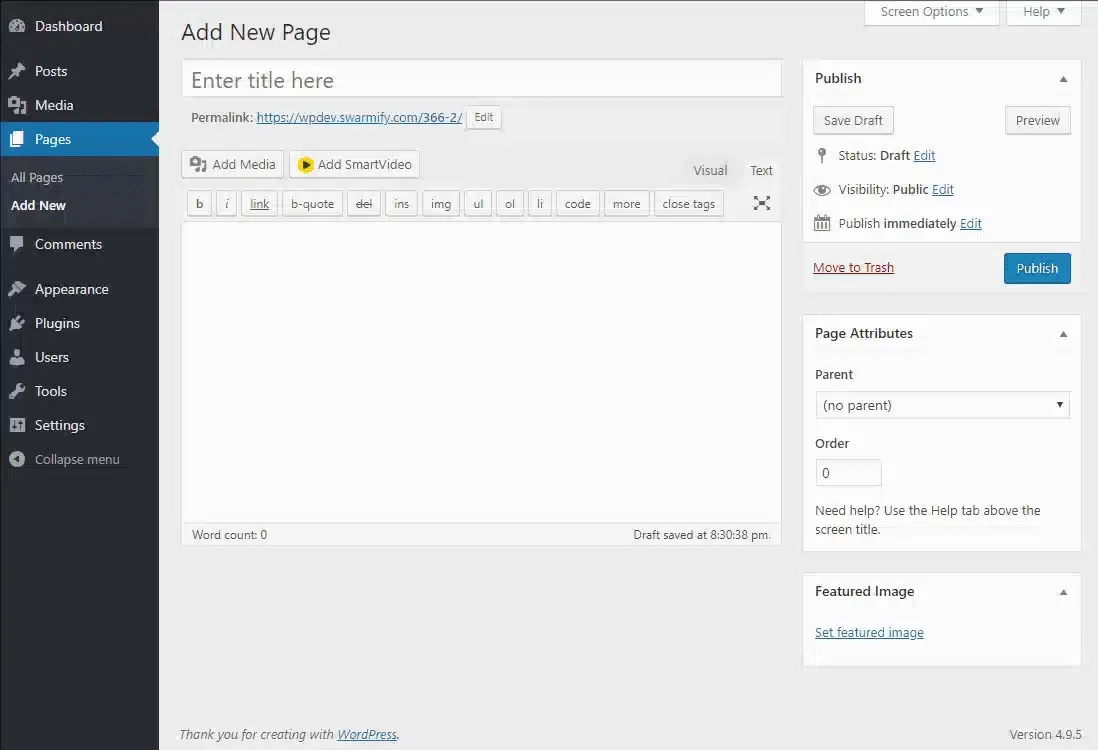Click the Collapse menu arrow icon
The width and height of the screenshot is (1098, 750).
tap(18, 459)
